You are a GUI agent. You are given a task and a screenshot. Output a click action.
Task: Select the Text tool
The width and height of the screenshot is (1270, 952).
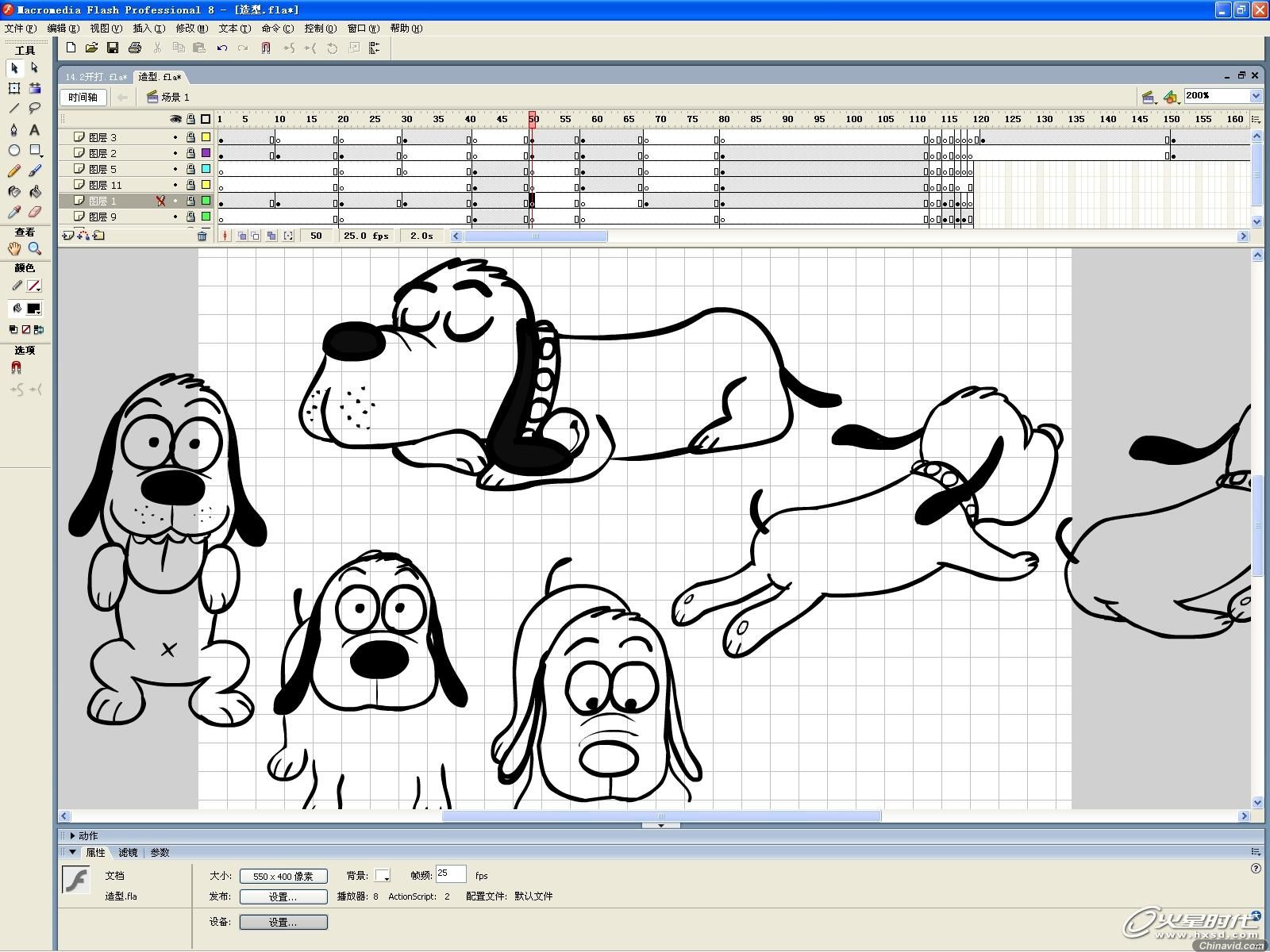[35, 129]
